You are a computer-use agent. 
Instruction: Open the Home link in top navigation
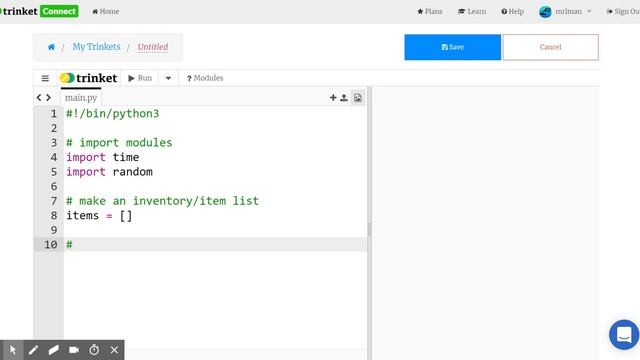pyautogui.click(x=106, y=11)
